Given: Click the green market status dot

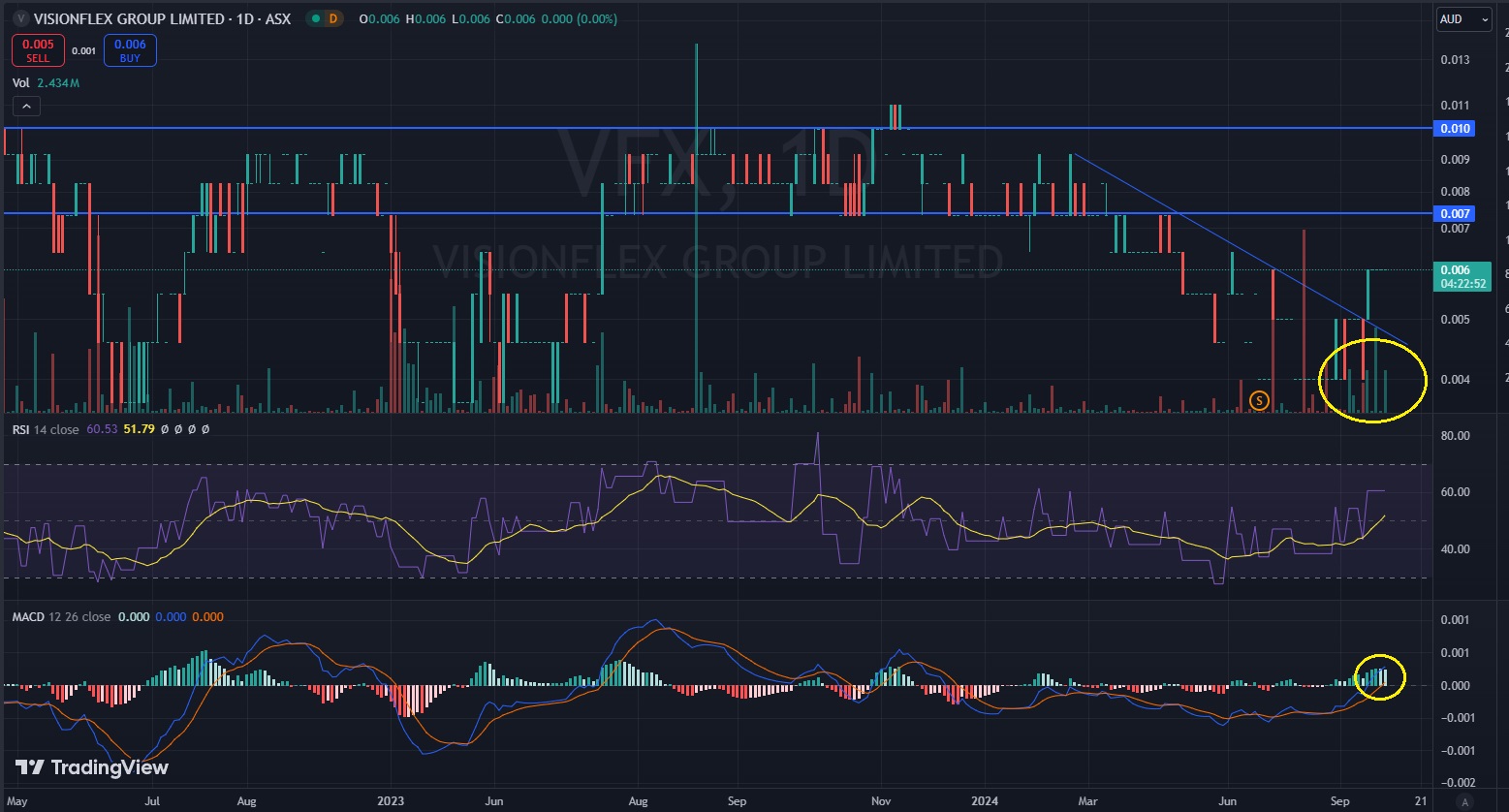Looking at the screenshot, I should (x=314, y=18).
